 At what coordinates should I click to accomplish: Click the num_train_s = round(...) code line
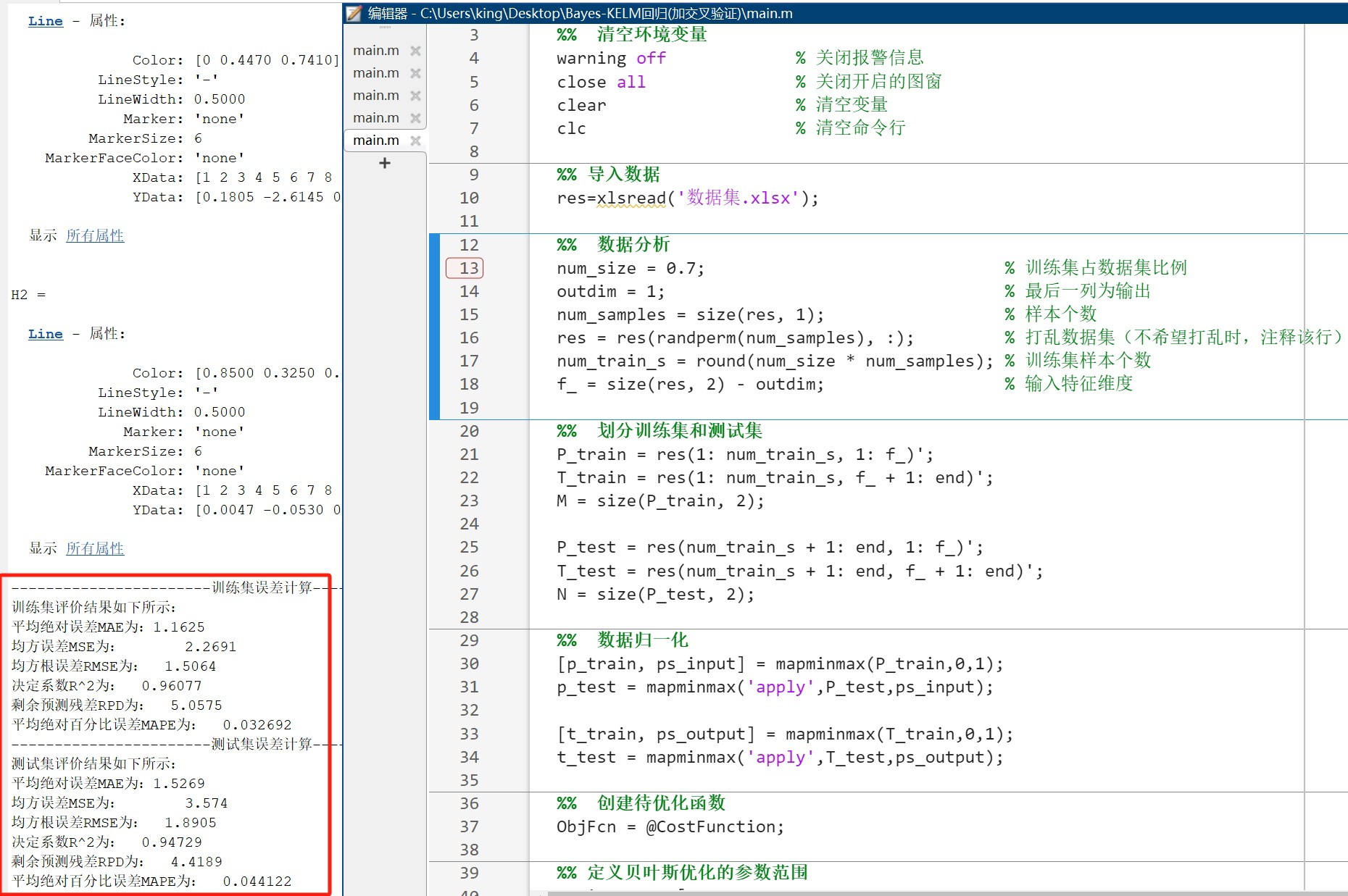click(x=775, y=361)
